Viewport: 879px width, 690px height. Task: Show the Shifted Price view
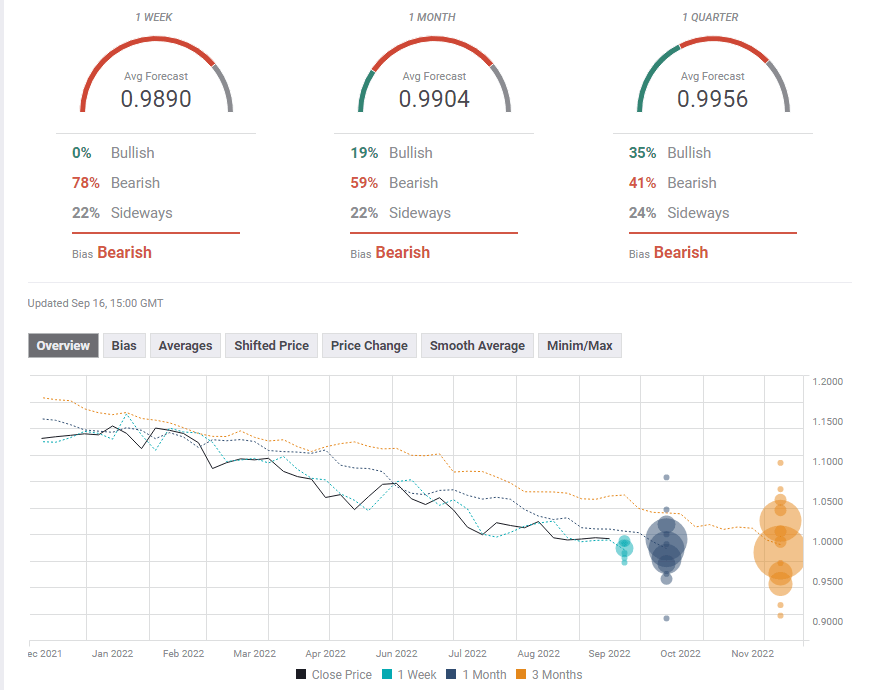click(271, 346)
